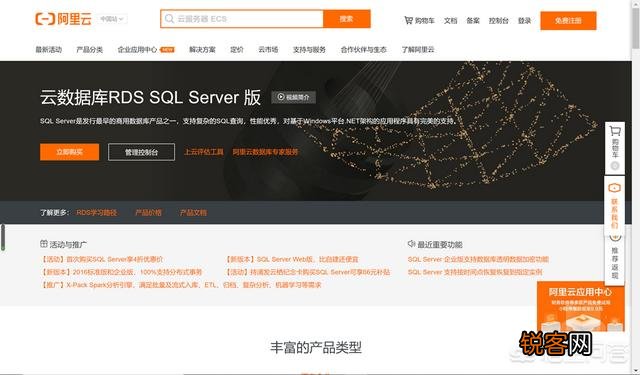This screenshot has width=640, height=375.
Task: Open the SQL Server Web版 news link
Action: pyautogui.click(x=292, y=259)
